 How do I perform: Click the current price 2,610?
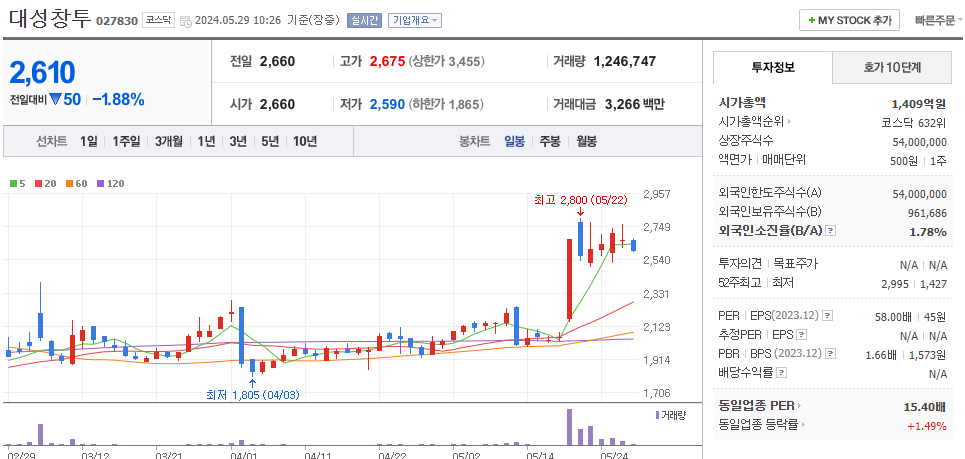(x=42, y=72)
